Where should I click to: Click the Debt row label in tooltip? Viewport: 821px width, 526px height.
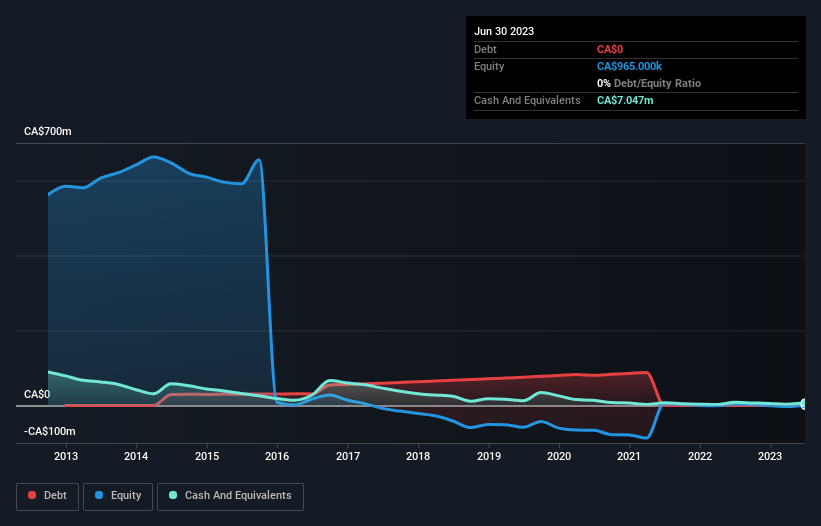(485, 49)
